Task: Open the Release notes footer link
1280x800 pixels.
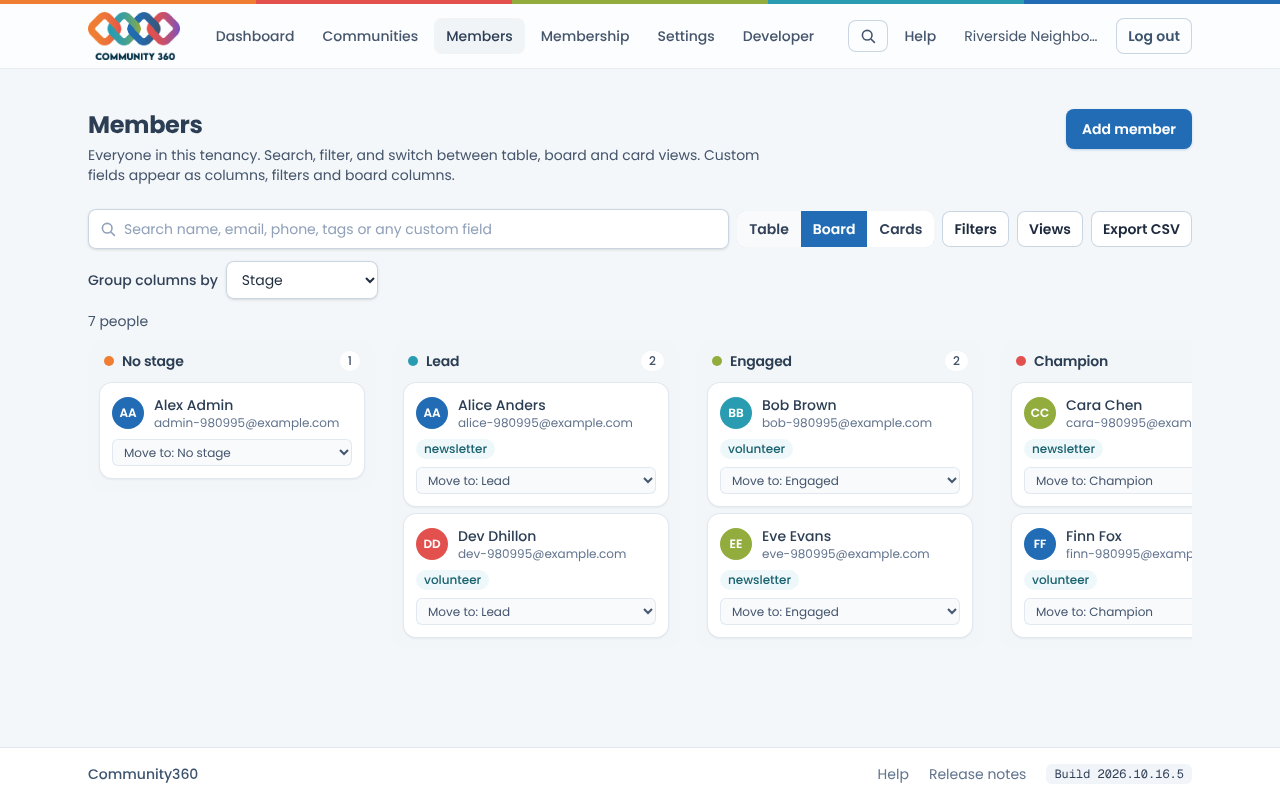Action: pyautogui.click(x=977, y=774)
